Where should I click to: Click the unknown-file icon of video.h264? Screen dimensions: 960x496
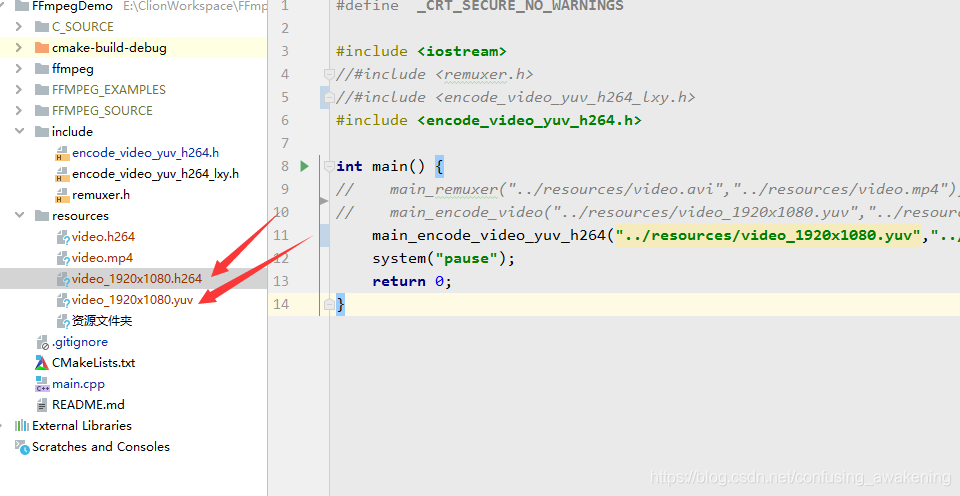(62, 237)
